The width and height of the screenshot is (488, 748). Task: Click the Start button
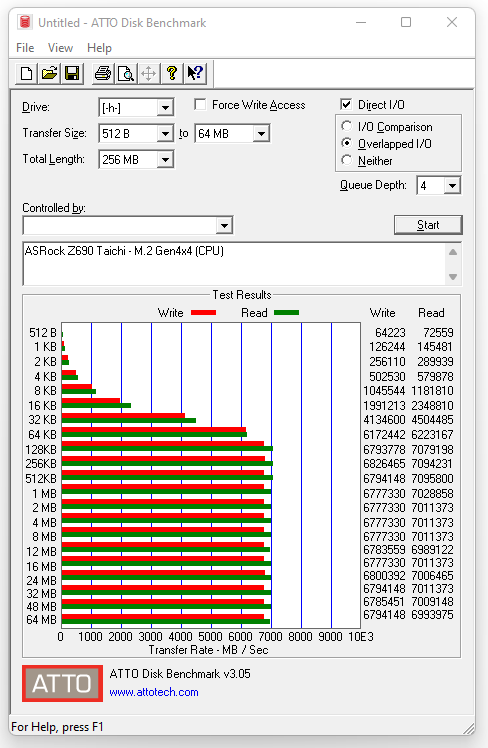pos(428,225)
